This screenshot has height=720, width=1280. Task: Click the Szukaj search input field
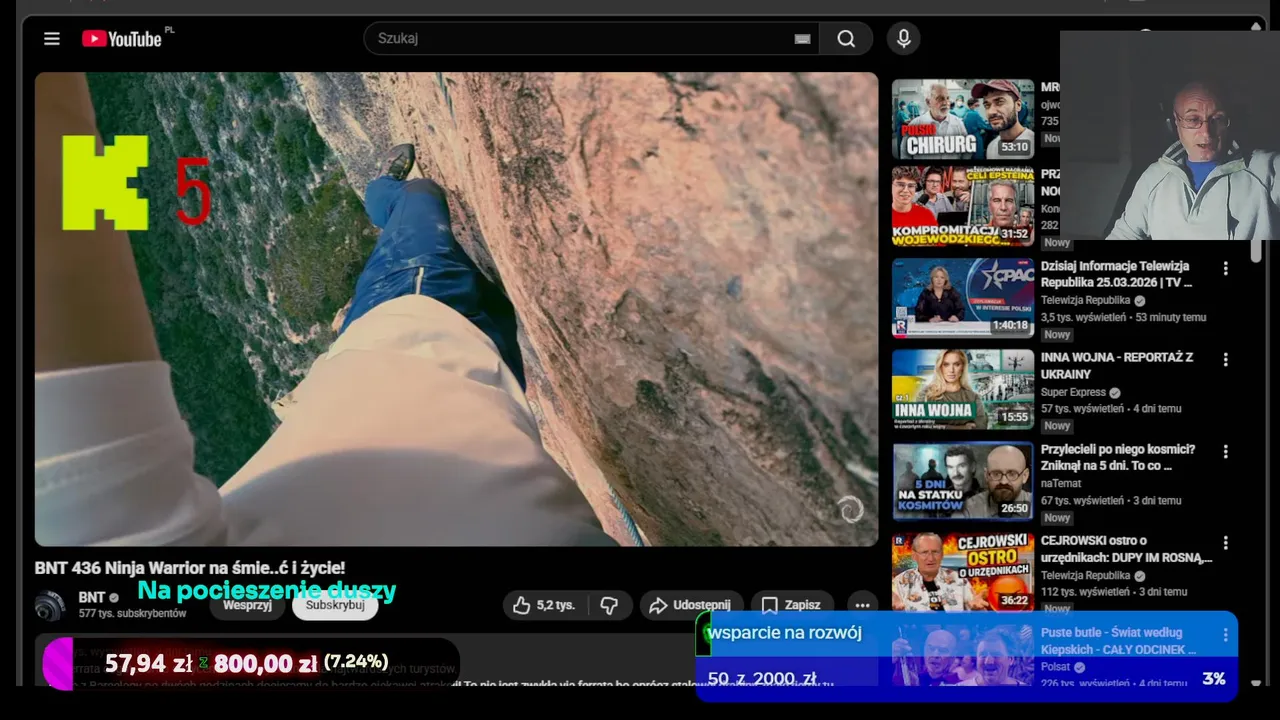click(591, 39)
